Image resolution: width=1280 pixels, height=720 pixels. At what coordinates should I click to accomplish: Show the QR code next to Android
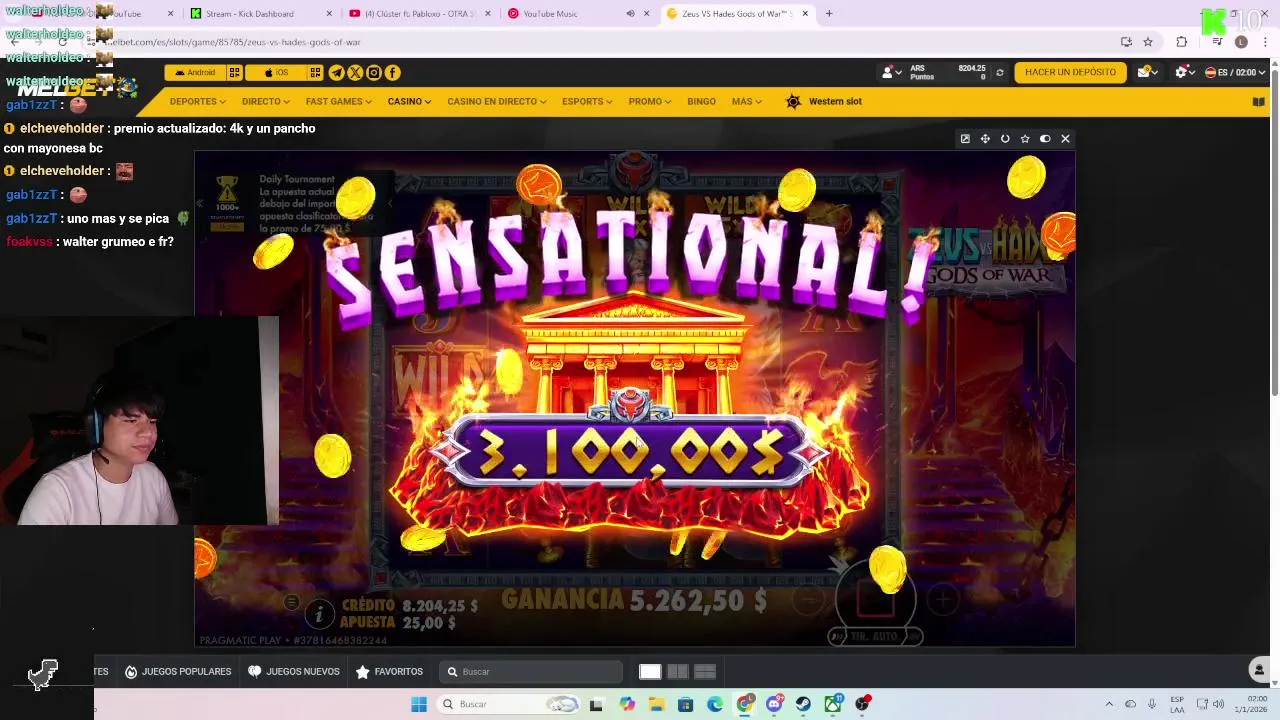[x=234, y=72]
